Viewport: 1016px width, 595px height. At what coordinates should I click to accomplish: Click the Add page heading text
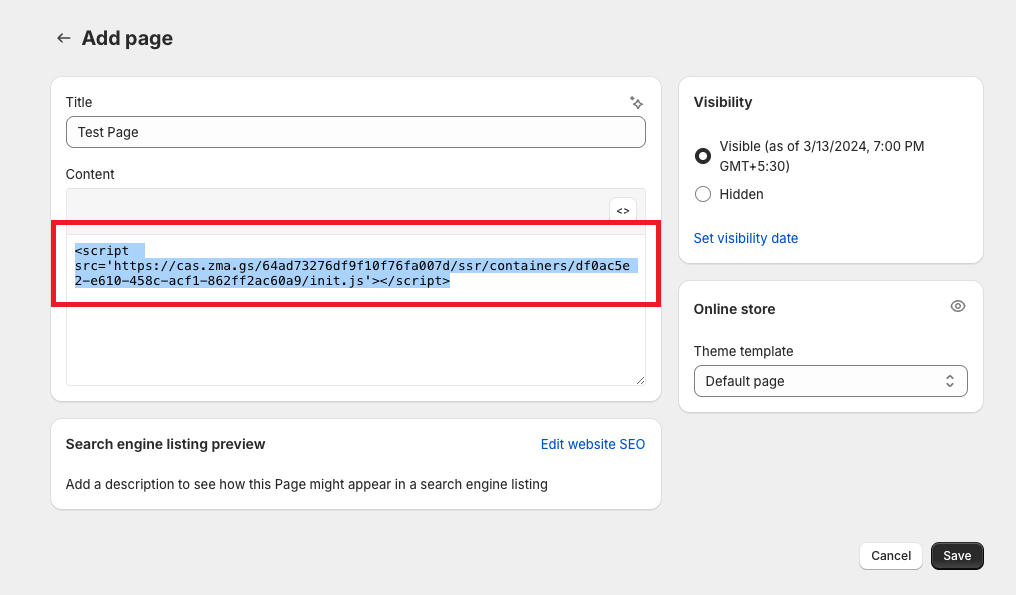point(127,38)
